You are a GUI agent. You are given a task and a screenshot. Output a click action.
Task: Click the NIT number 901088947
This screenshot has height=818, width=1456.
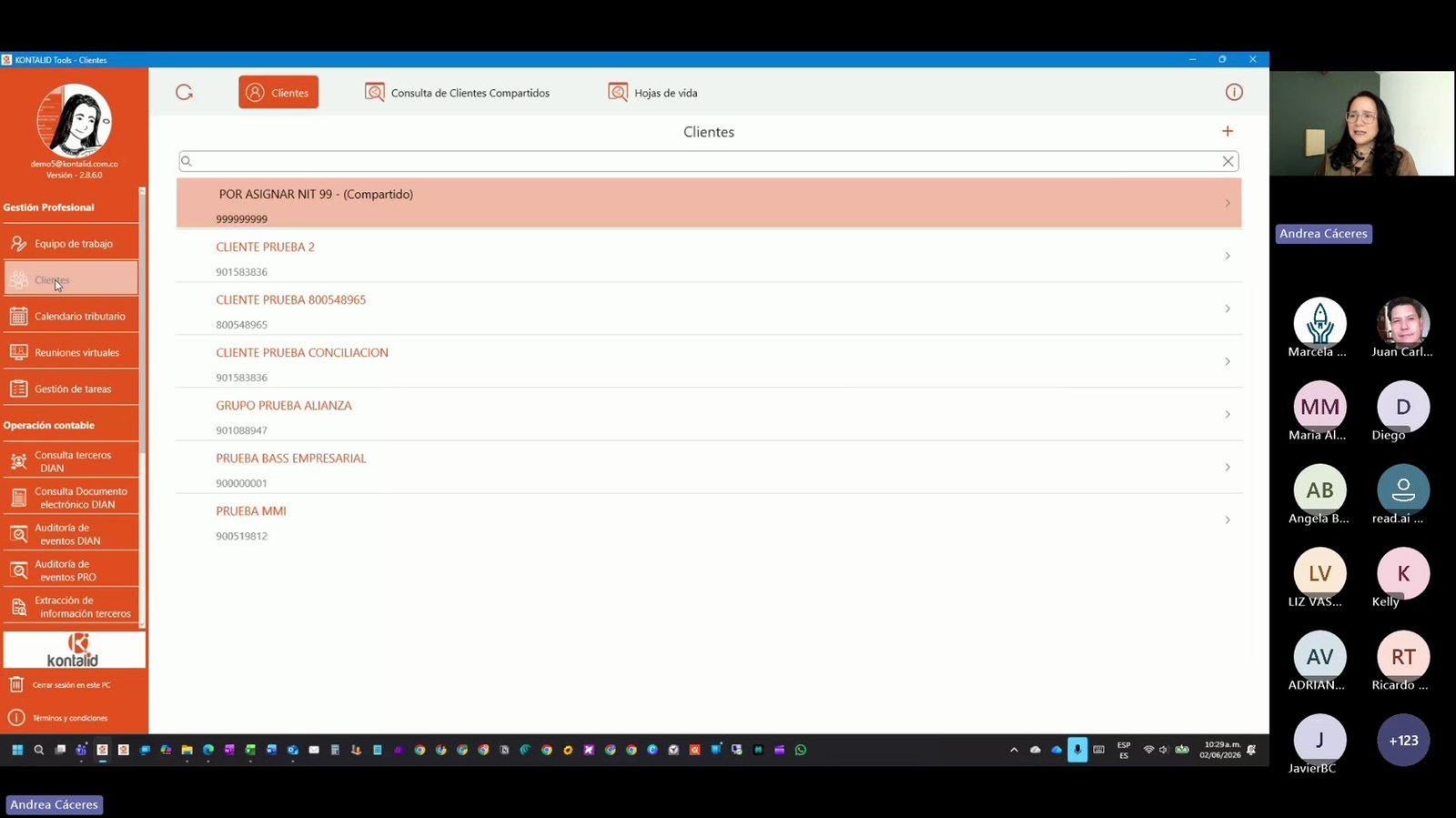[242, 430]
